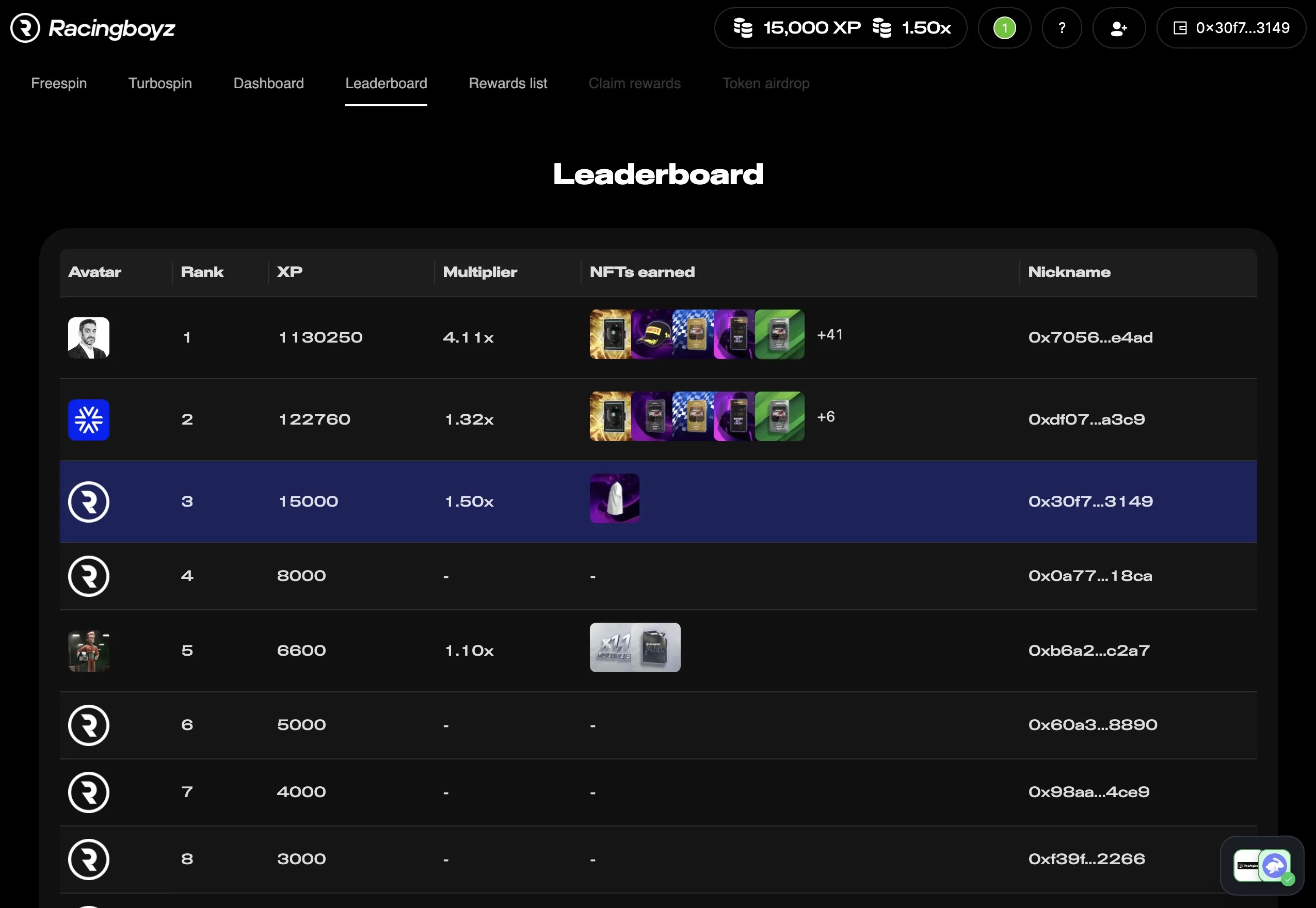Click the Token airdrop tab
Viewport: 1316px width, 908px height.
point(766,83)
